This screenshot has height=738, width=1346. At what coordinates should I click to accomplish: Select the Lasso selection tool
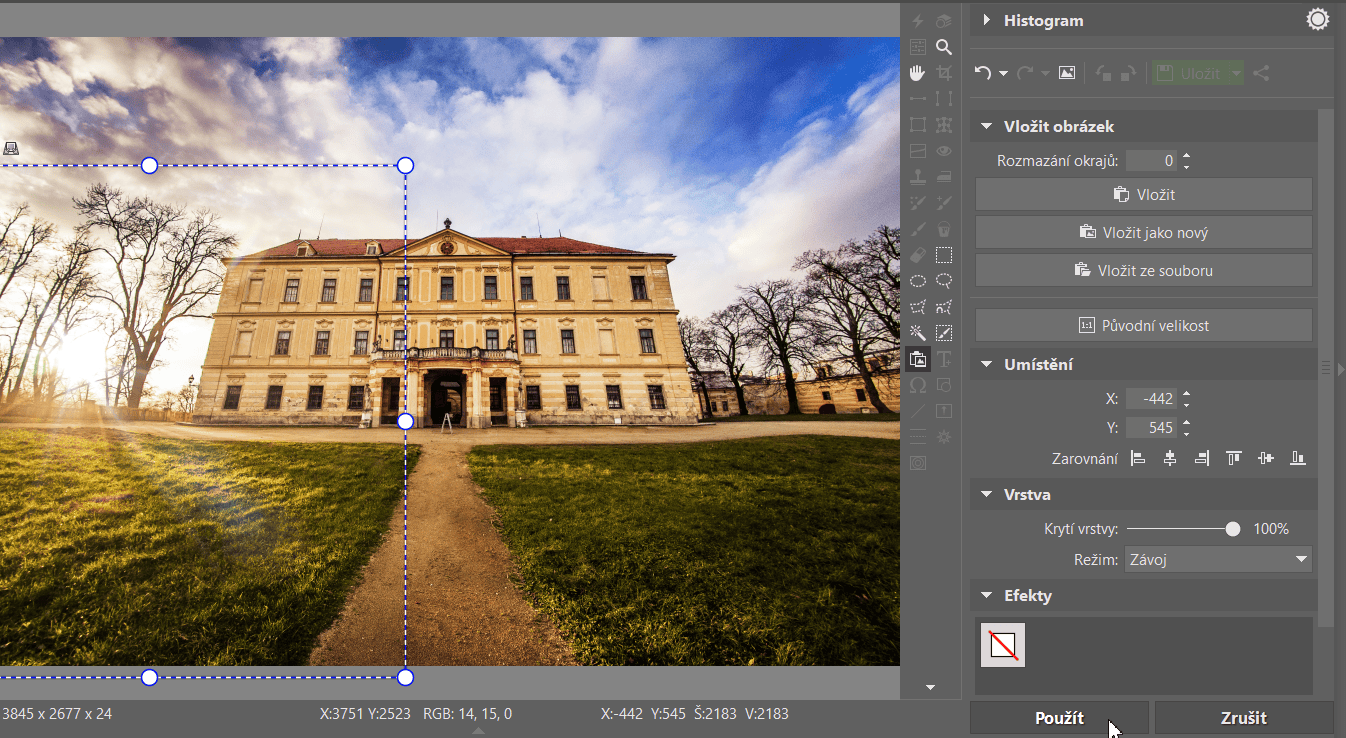(x=944, y=281)
